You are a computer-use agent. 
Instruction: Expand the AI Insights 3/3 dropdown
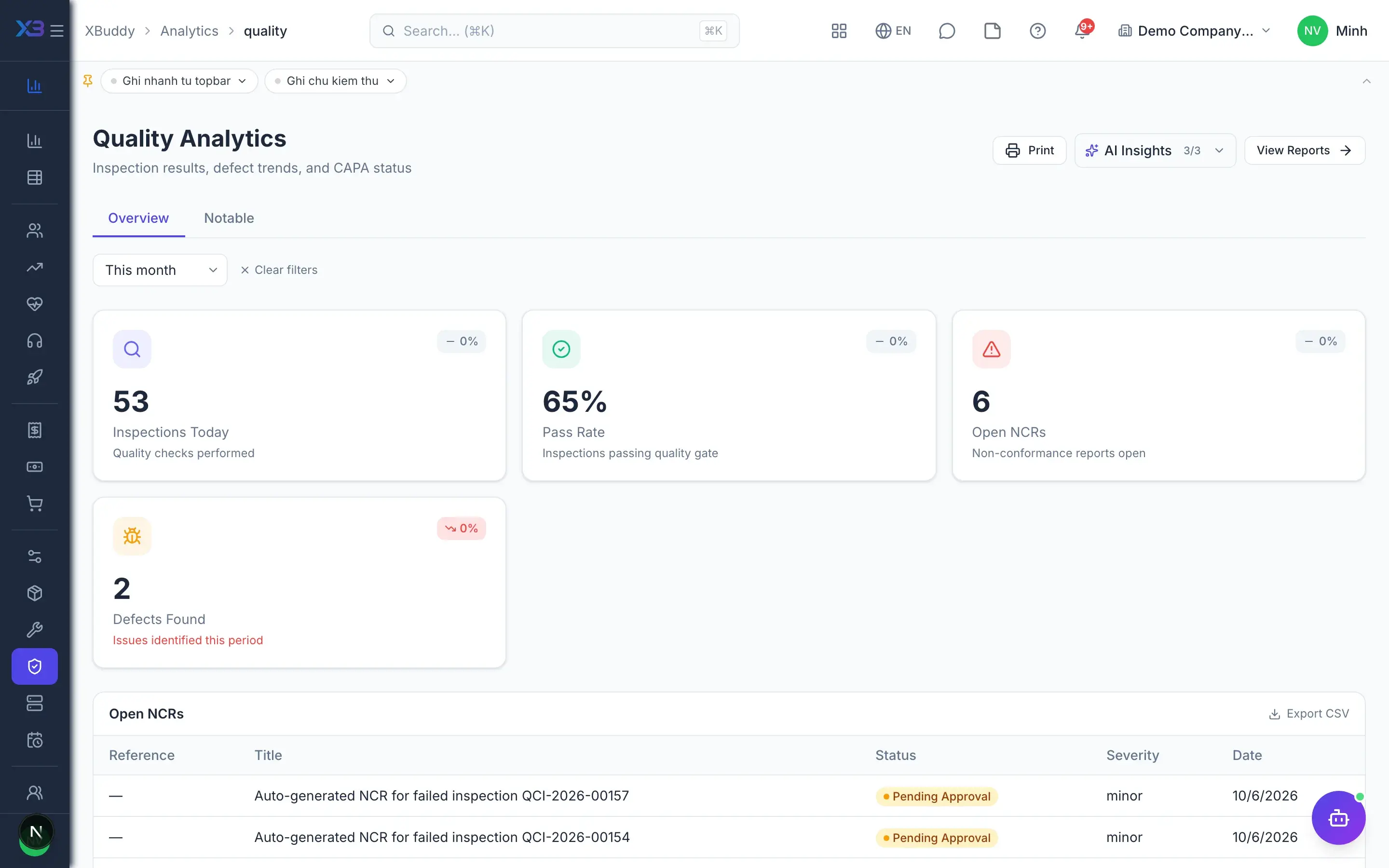click(x=1155, y=150)
